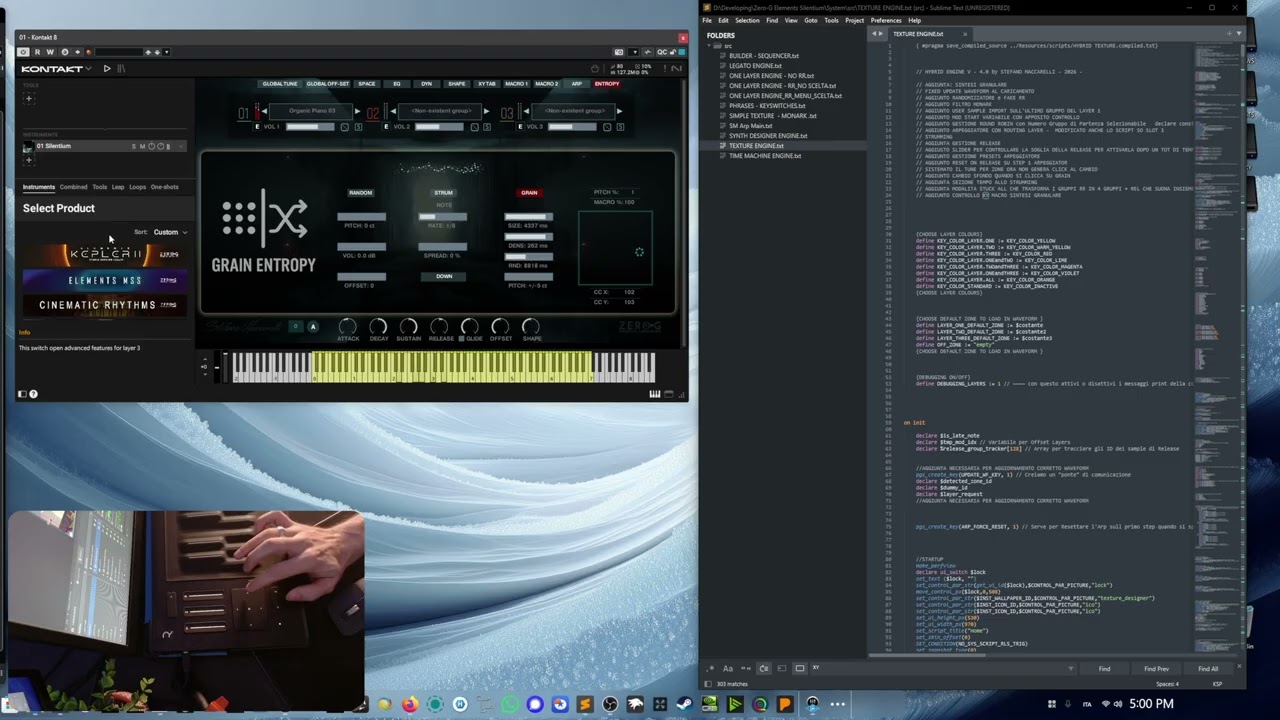Click the Steam icon in the taskbar
This screenshot has height=720, width=1280.
coord(685,705)
